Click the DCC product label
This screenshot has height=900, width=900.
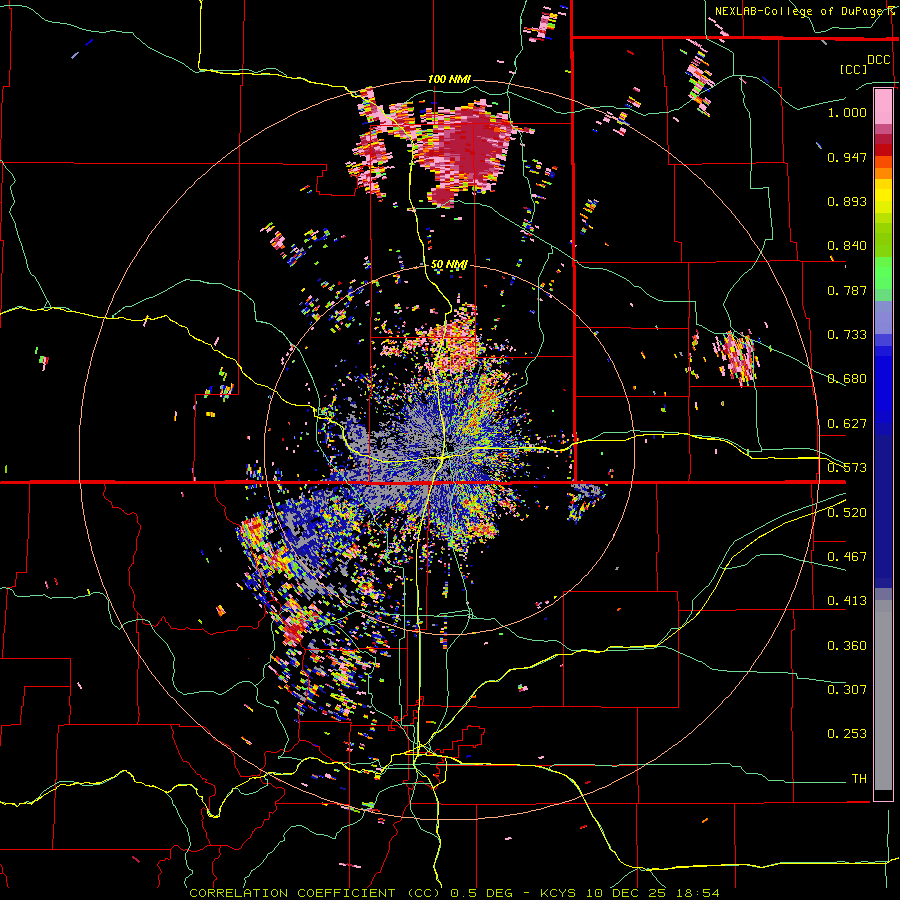(x=879, y=60)
